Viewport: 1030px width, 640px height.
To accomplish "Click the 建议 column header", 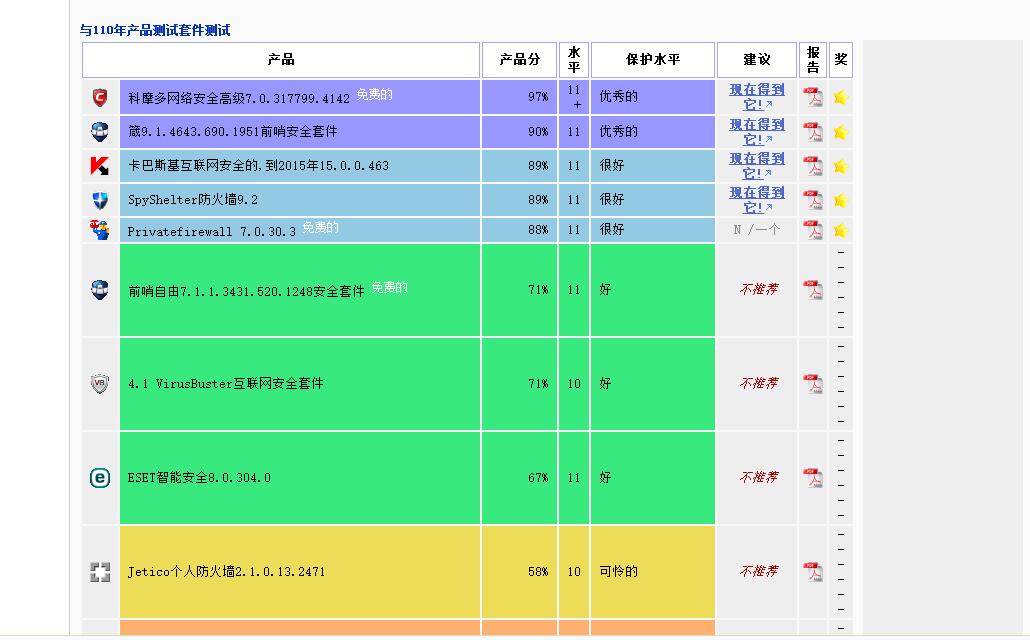I will point(757,60).
